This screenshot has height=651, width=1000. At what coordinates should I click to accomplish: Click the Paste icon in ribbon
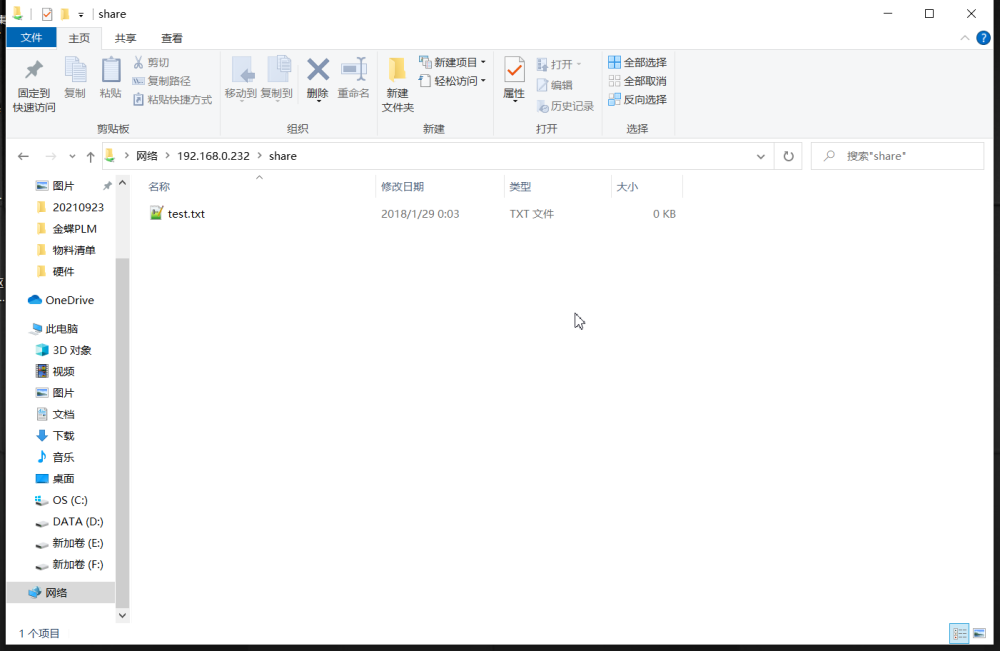(x=110, y=72)
